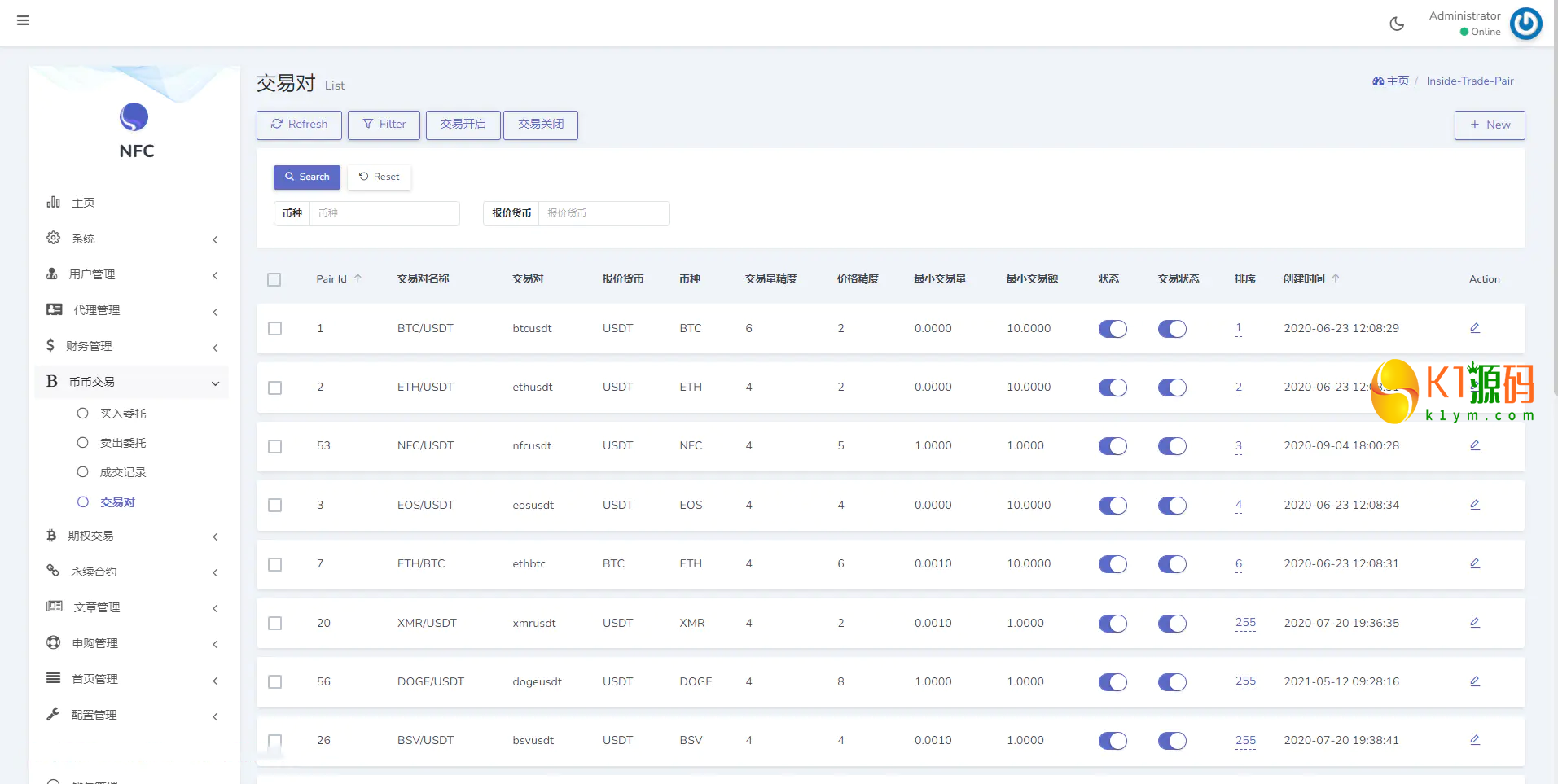Viewport: 1558px width, 784px height.
Task: Edit sort order 3 for NFC/USDT
Action: tap(1239, 445)
